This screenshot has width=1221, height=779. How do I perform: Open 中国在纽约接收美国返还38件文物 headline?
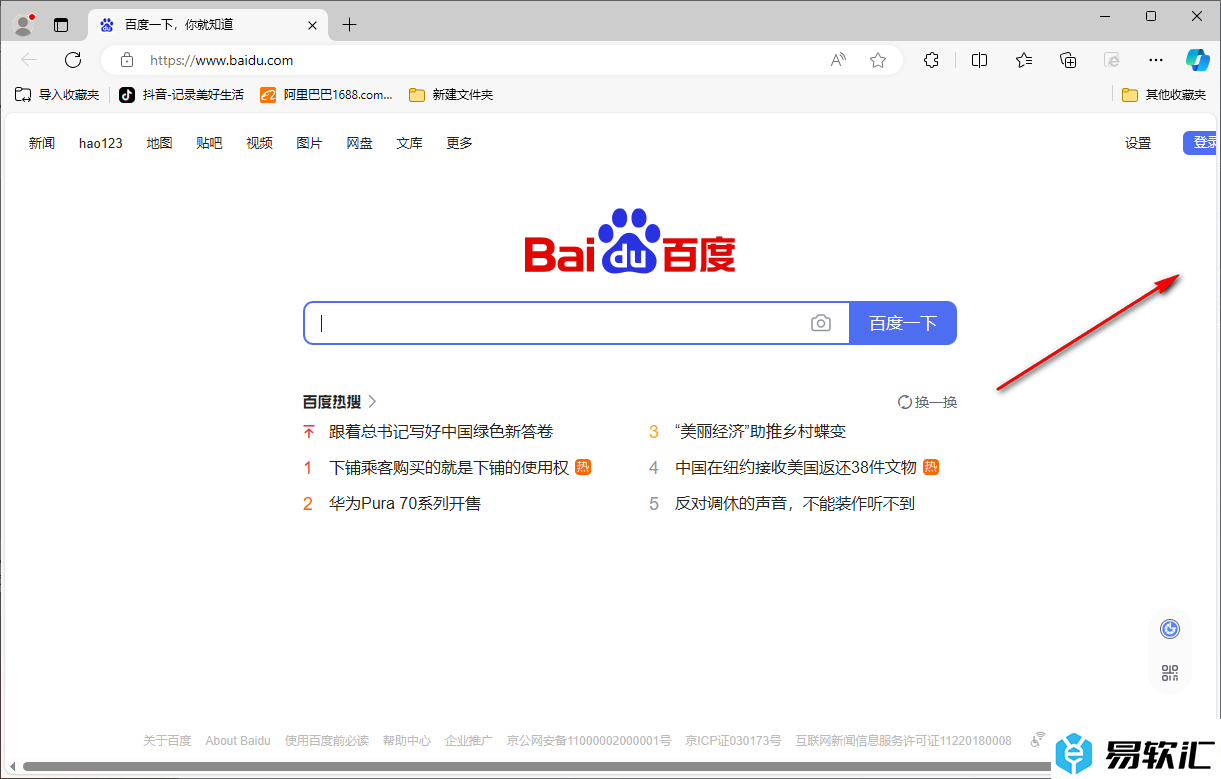(796, 468)
